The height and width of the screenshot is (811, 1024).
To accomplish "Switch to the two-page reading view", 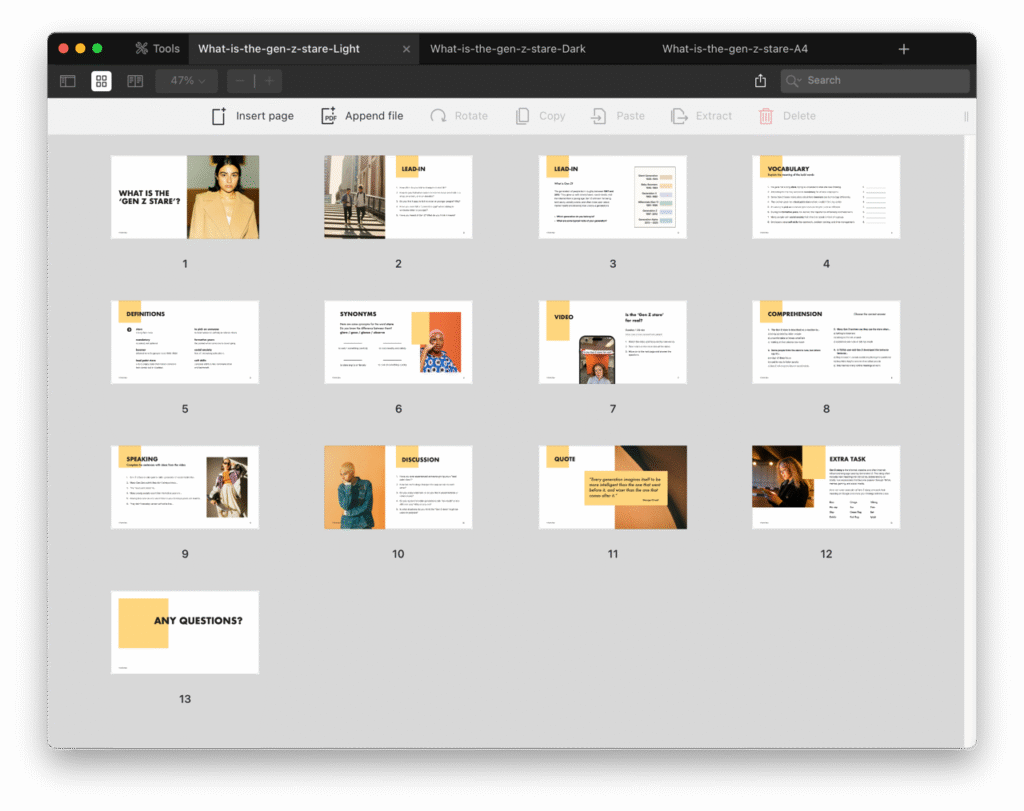I will tap(135, 81).
